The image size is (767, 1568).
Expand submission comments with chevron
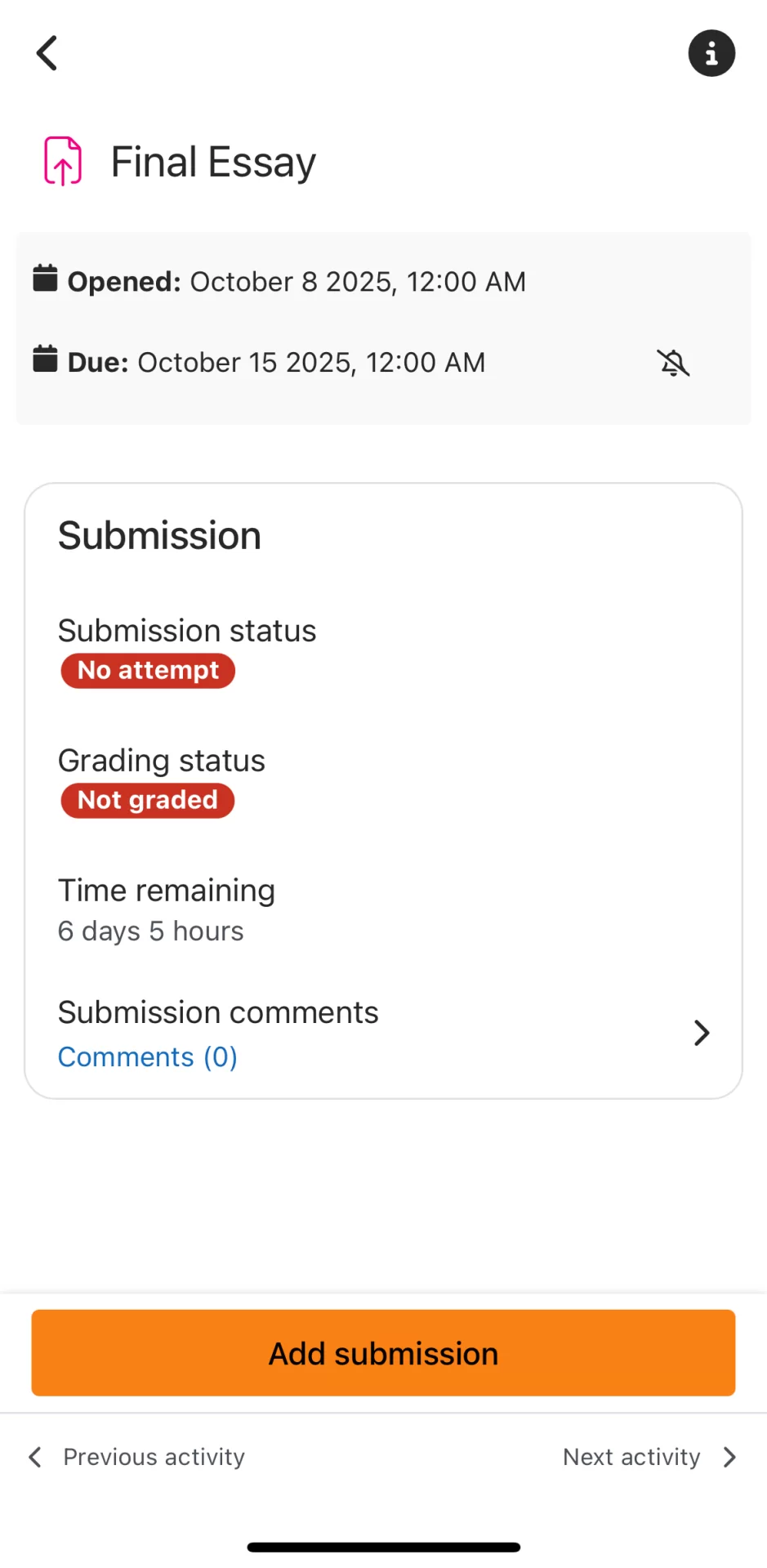[x=701, y=1033]
